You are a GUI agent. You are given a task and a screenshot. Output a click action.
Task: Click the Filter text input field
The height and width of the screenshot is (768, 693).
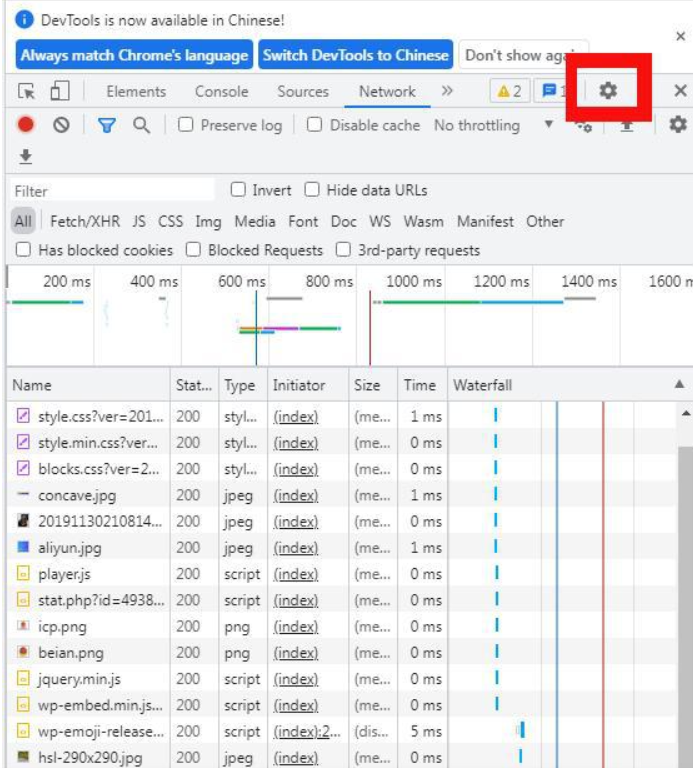[112, 191]
